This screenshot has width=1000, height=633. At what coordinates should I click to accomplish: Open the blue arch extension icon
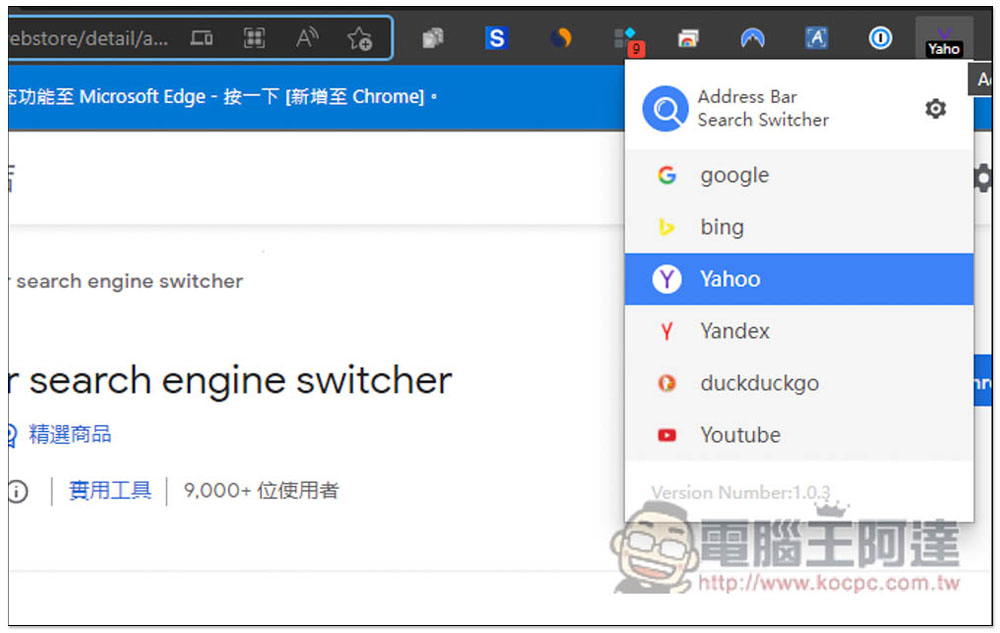753,39
